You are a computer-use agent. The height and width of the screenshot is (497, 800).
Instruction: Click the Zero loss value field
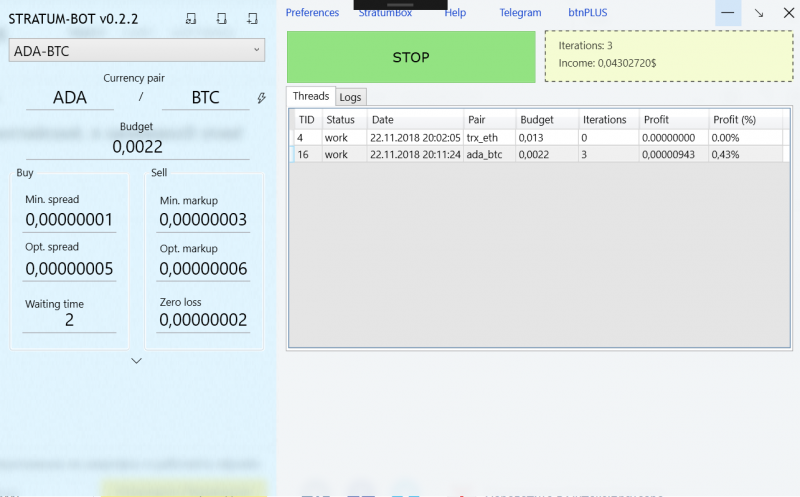(x=203, y=320)
